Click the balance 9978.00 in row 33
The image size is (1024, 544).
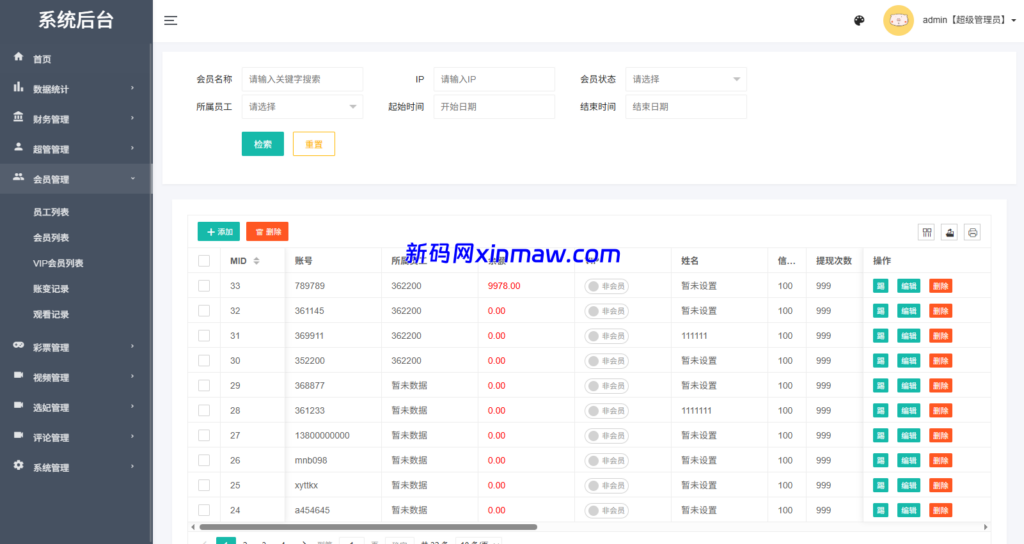[504, 286]
